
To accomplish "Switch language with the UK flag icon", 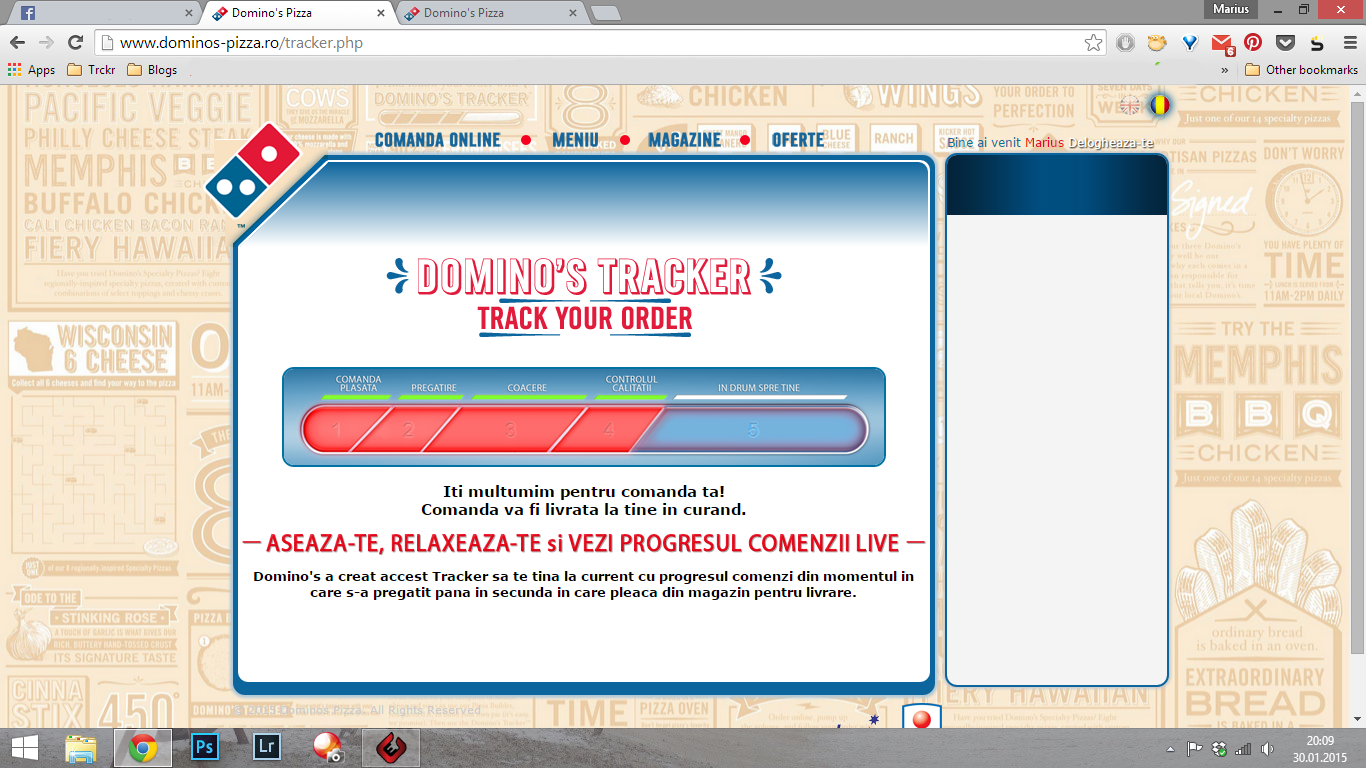I will coord(1130,105).
